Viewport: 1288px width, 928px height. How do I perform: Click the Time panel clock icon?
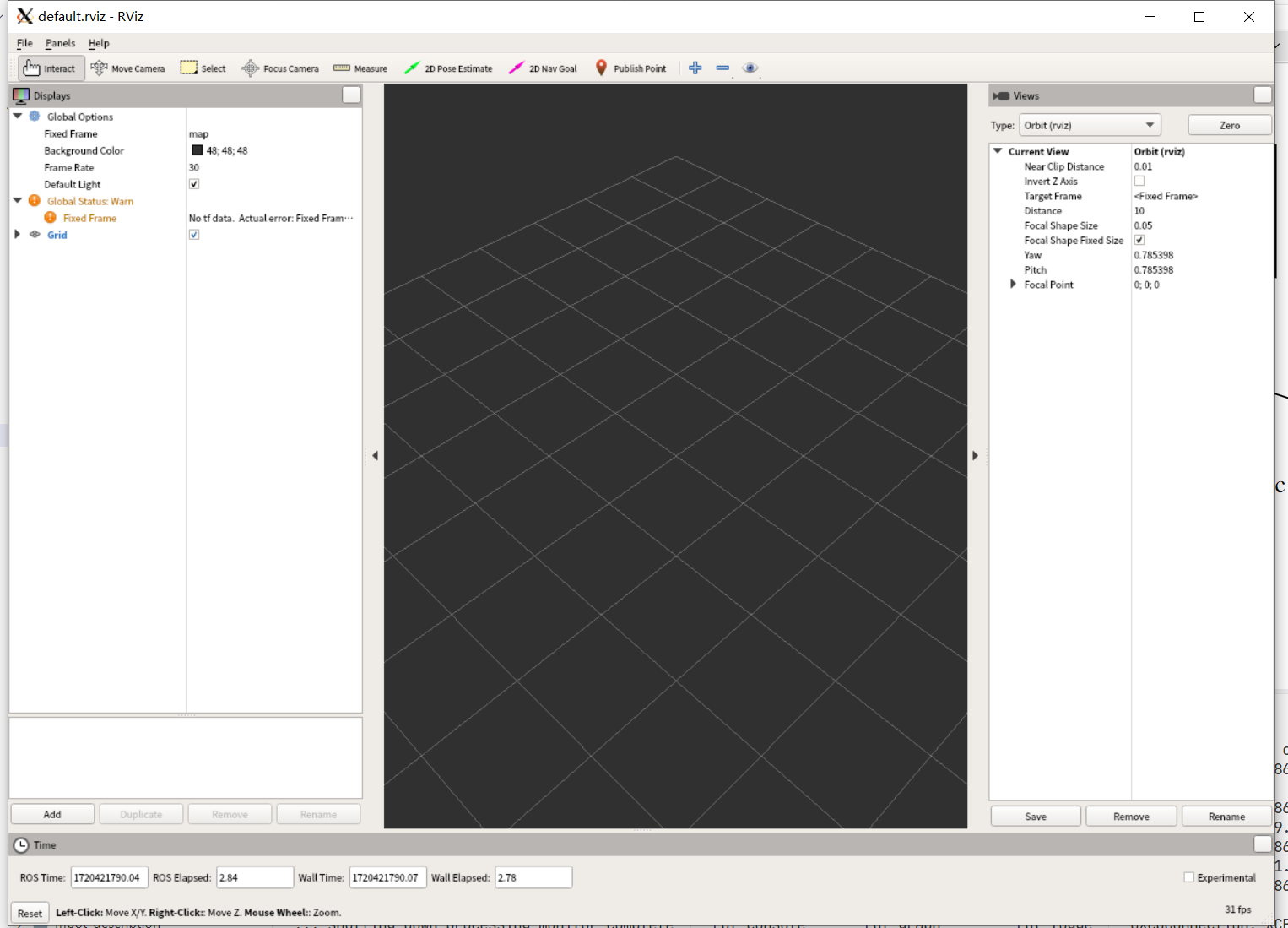pos(21,845)
